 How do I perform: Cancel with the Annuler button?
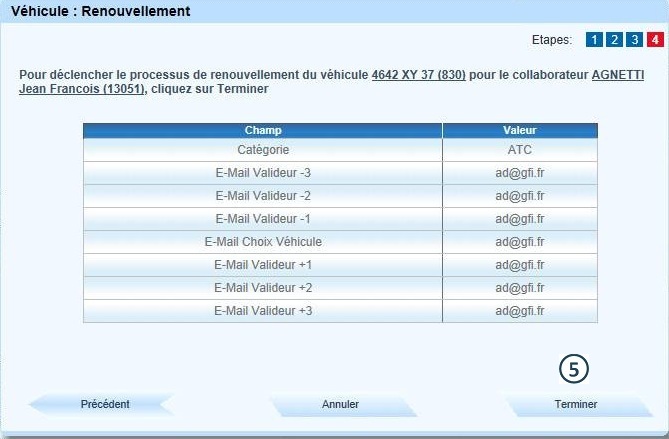(341, 404)
